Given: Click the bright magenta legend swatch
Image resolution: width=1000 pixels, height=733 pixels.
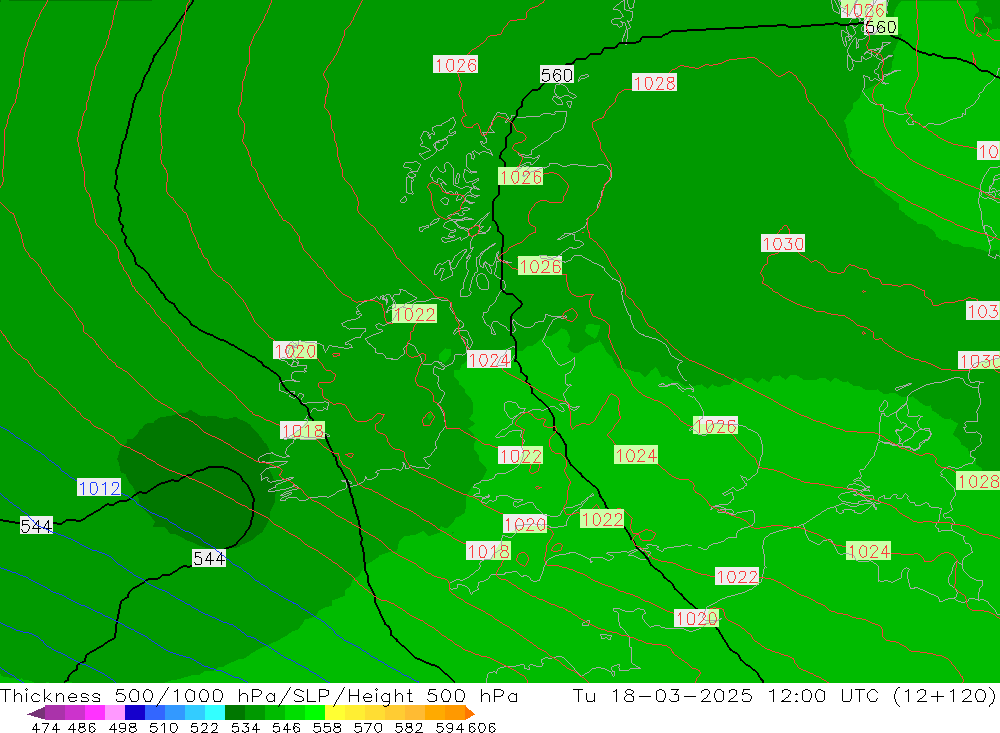Looking at the screenshot, I should 95,713.
